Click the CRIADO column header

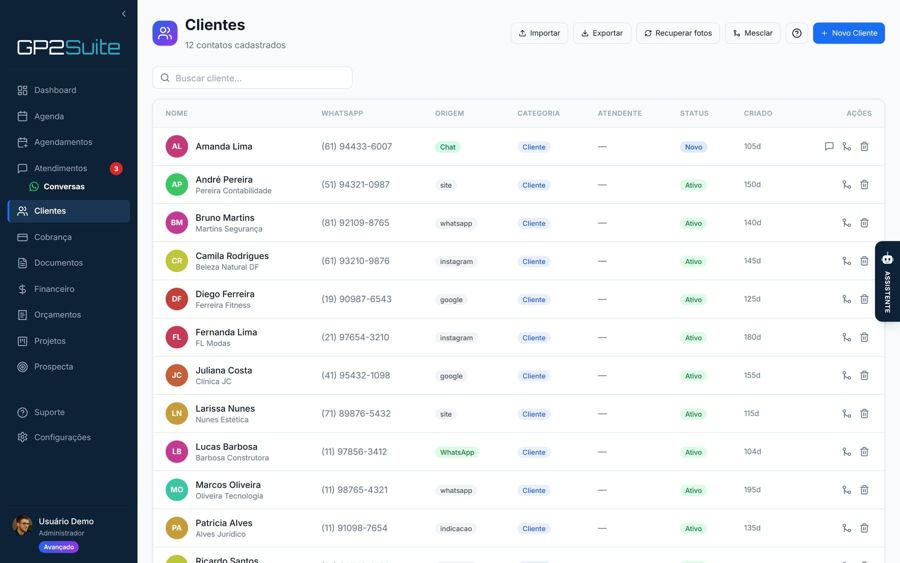[758, 114]
